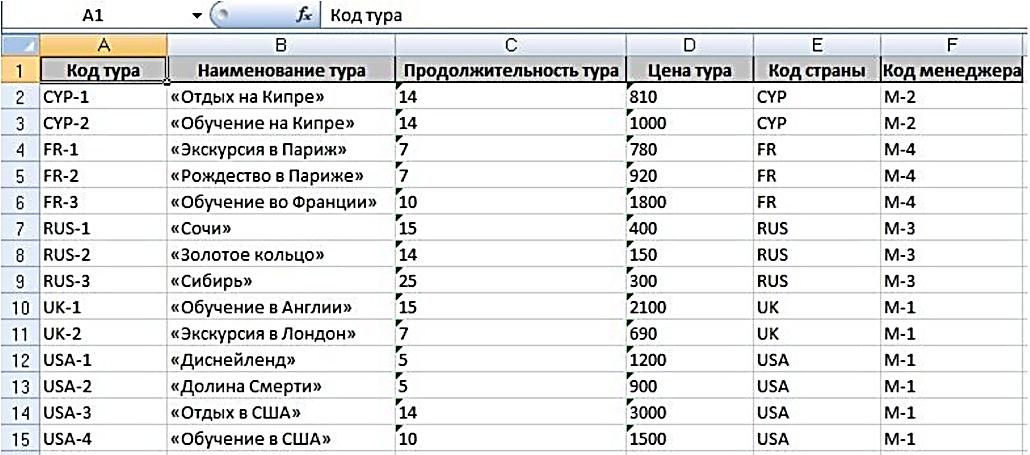Click the Наименование тура header cell
This screenshot has width=1030, height=455.
(x=281, y=71)
